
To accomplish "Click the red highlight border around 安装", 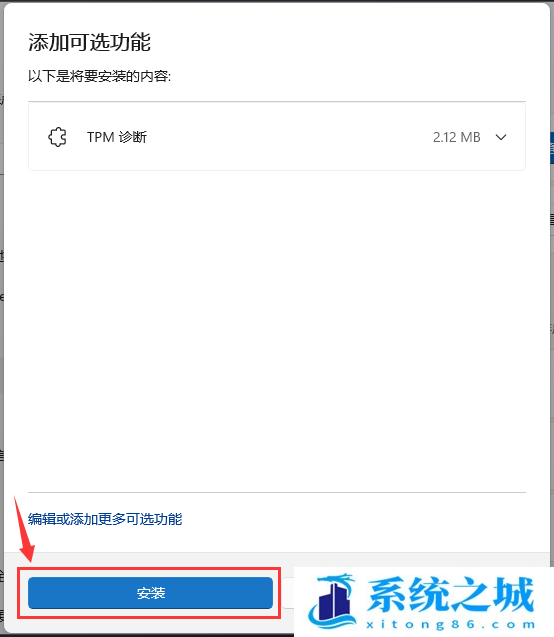I will click(x=149, y=569).
